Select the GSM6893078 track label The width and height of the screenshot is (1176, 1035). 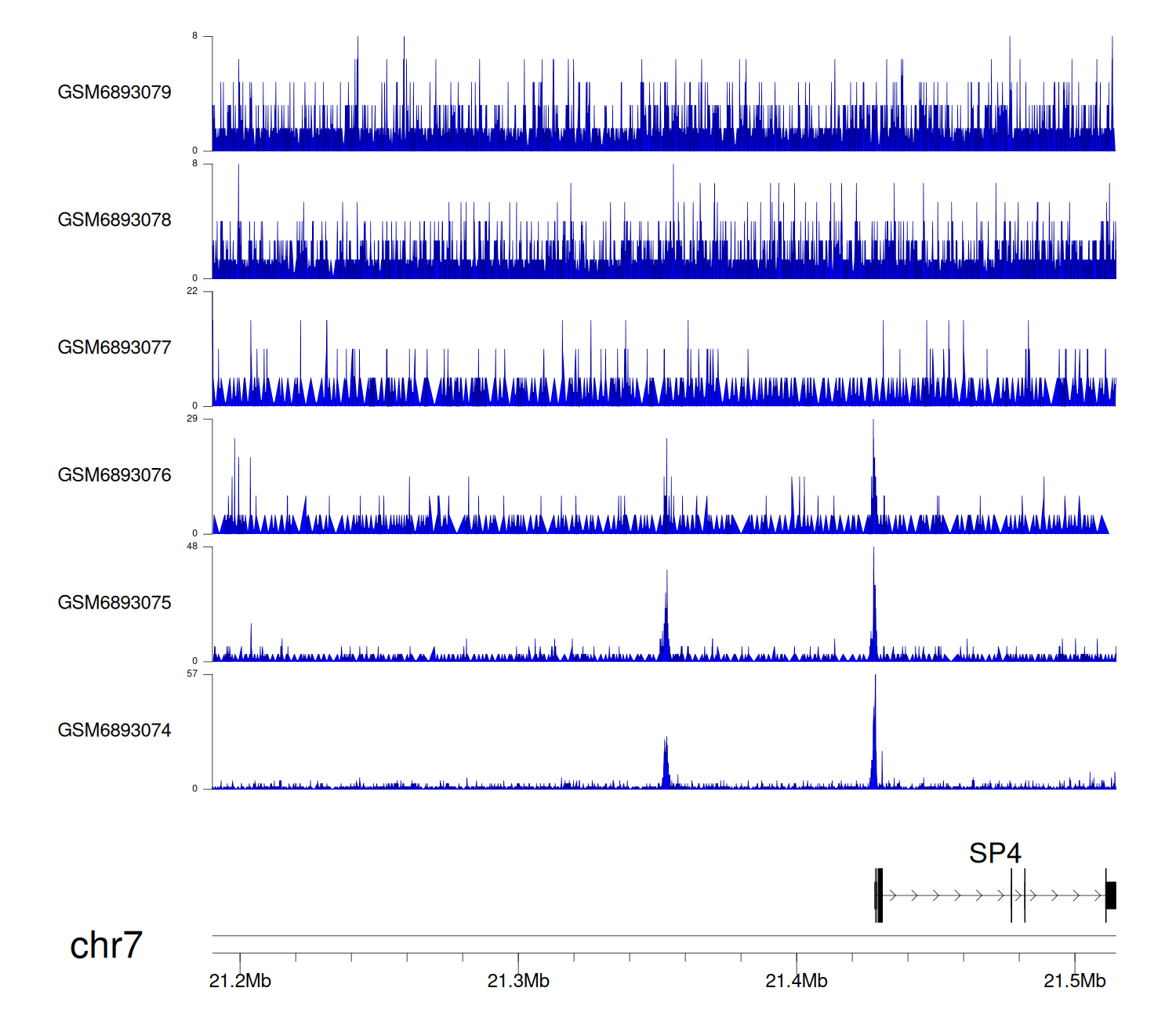coord(114,220)
